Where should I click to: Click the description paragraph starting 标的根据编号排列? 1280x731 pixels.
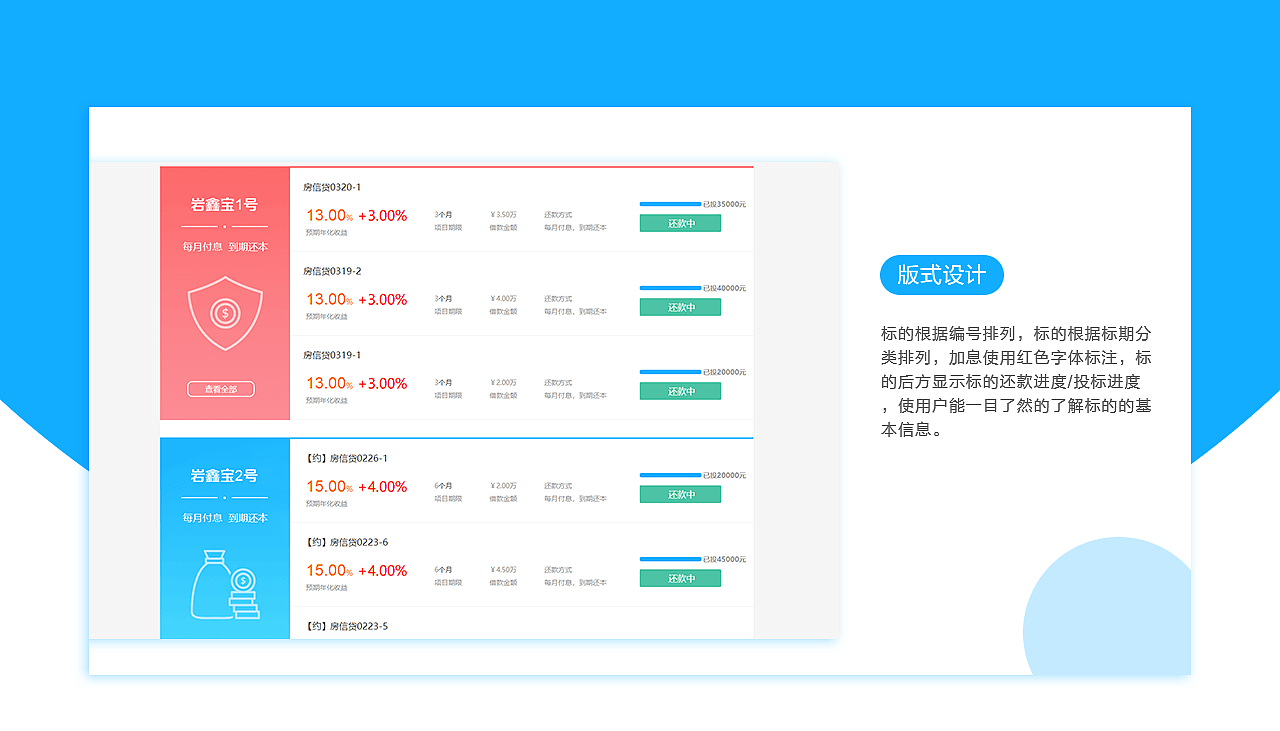(1016, 381)
